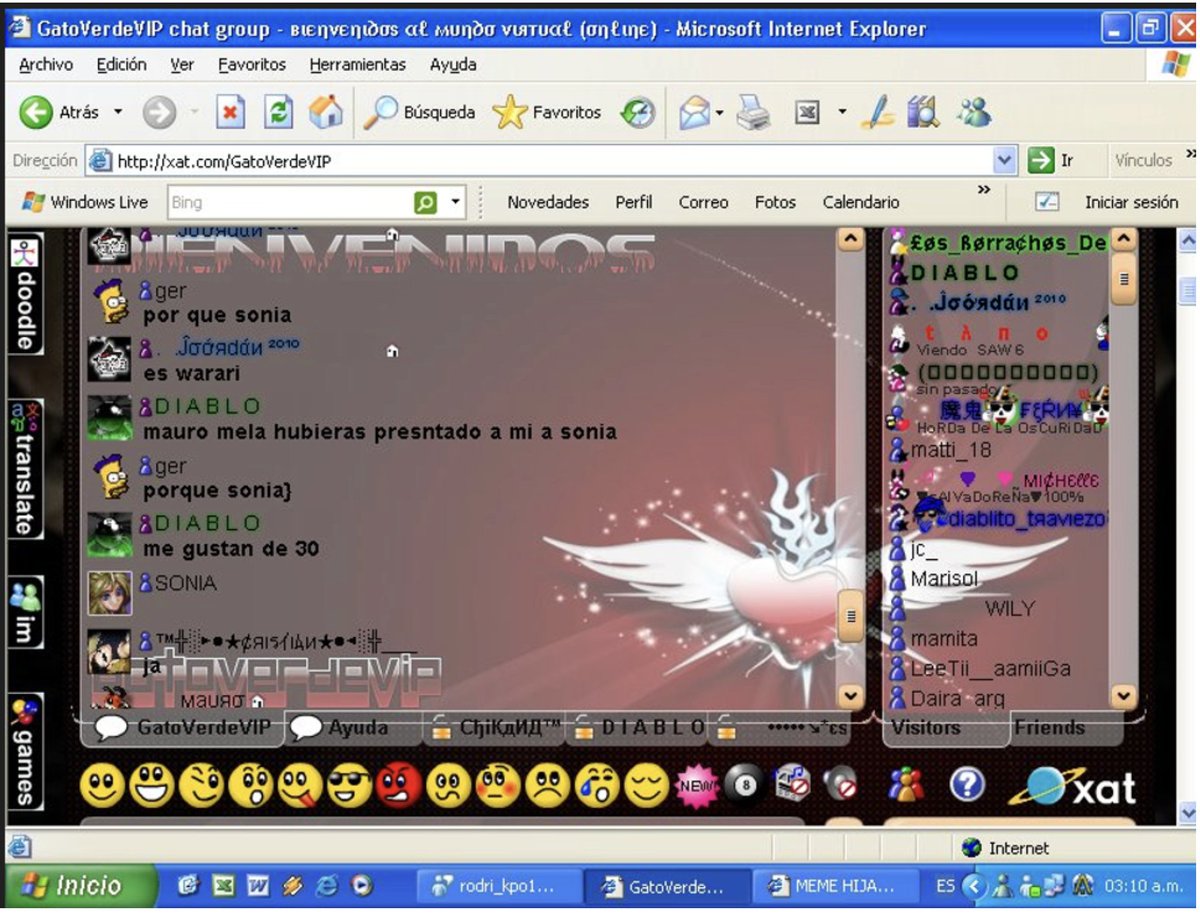The height and width of the screenshot is (914, 1200).
Task: Open Favoritos star panel
Action: tap(547, 112)
